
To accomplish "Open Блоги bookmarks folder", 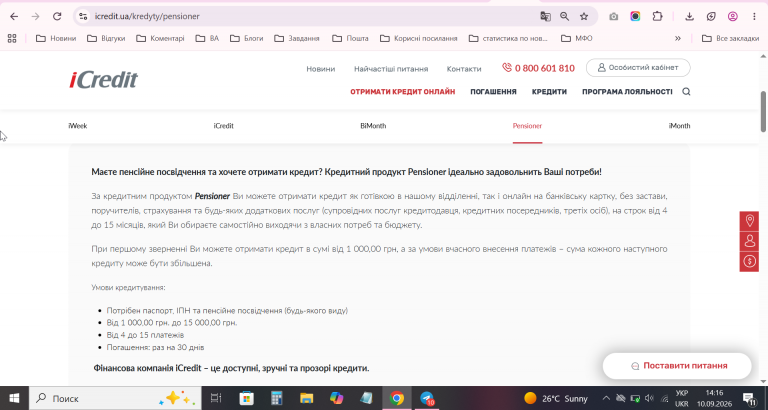I will click(x=247, y=38).
